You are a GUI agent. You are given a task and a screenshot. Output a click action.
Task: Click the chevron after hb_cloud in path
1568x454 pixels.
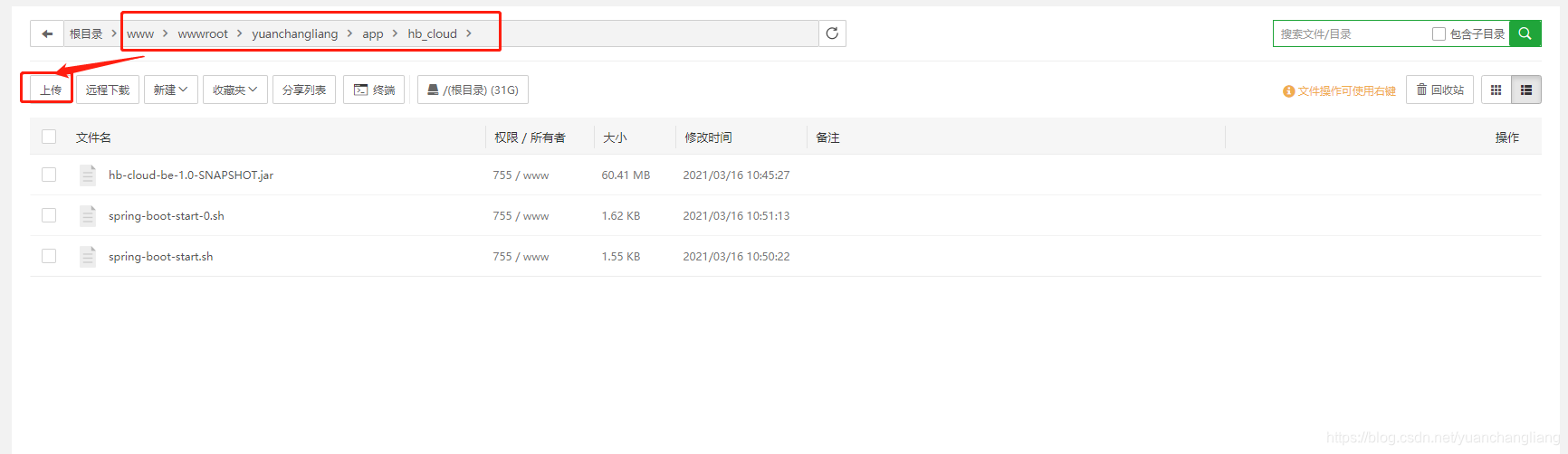coord(469,33)
